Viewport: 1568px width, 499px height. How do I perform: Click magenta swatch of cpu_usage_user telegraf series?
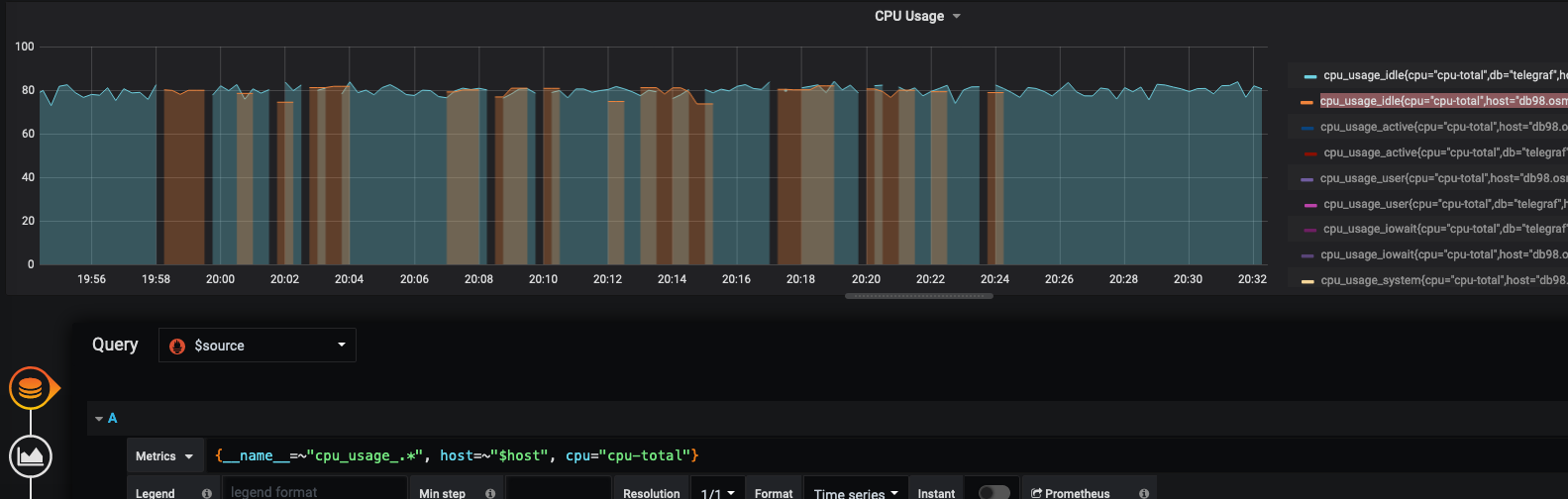pos(1310,205)
